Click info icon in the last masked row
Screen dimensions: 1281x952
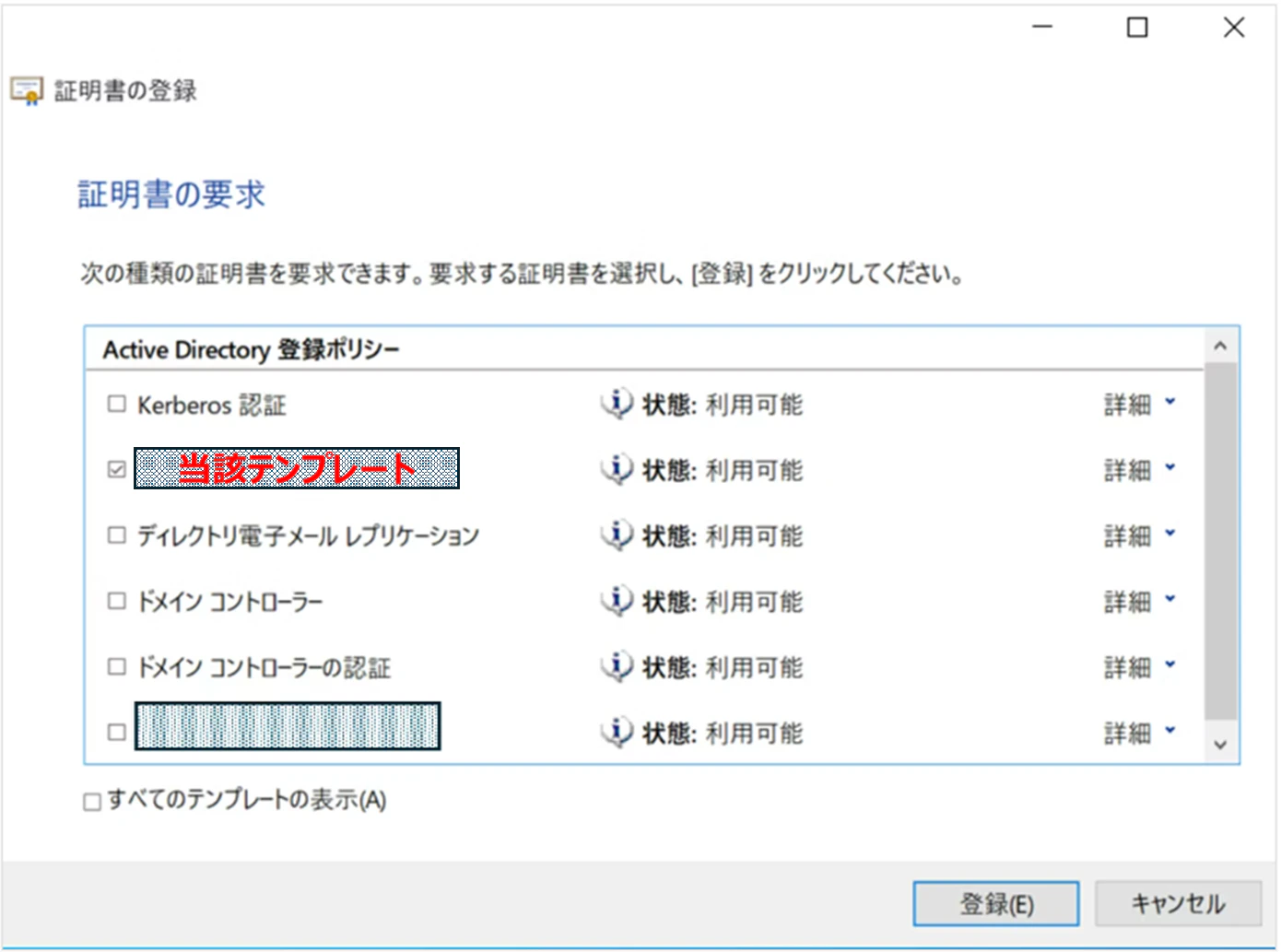617,732
